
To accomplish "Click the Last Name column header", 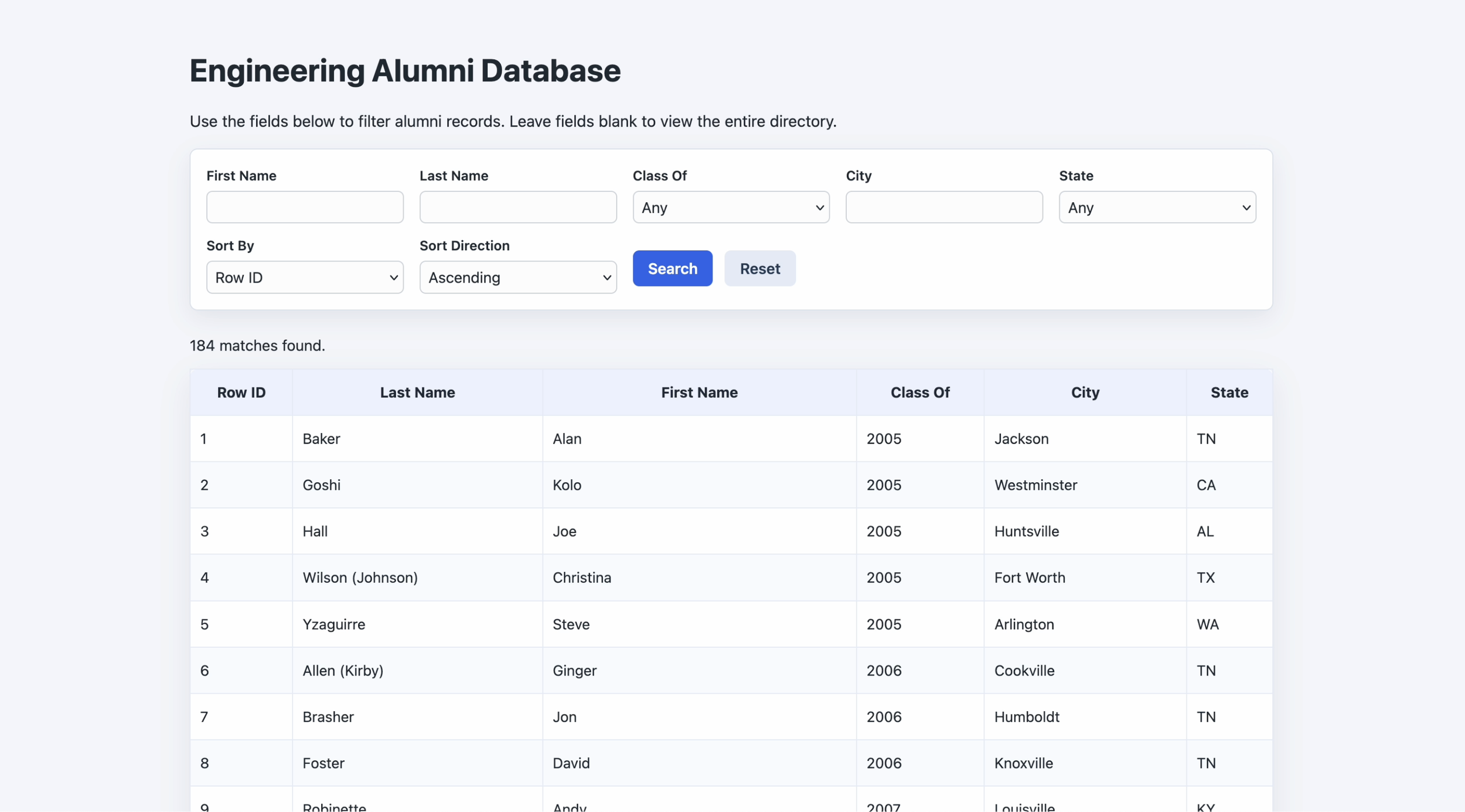I will [417, 393].
